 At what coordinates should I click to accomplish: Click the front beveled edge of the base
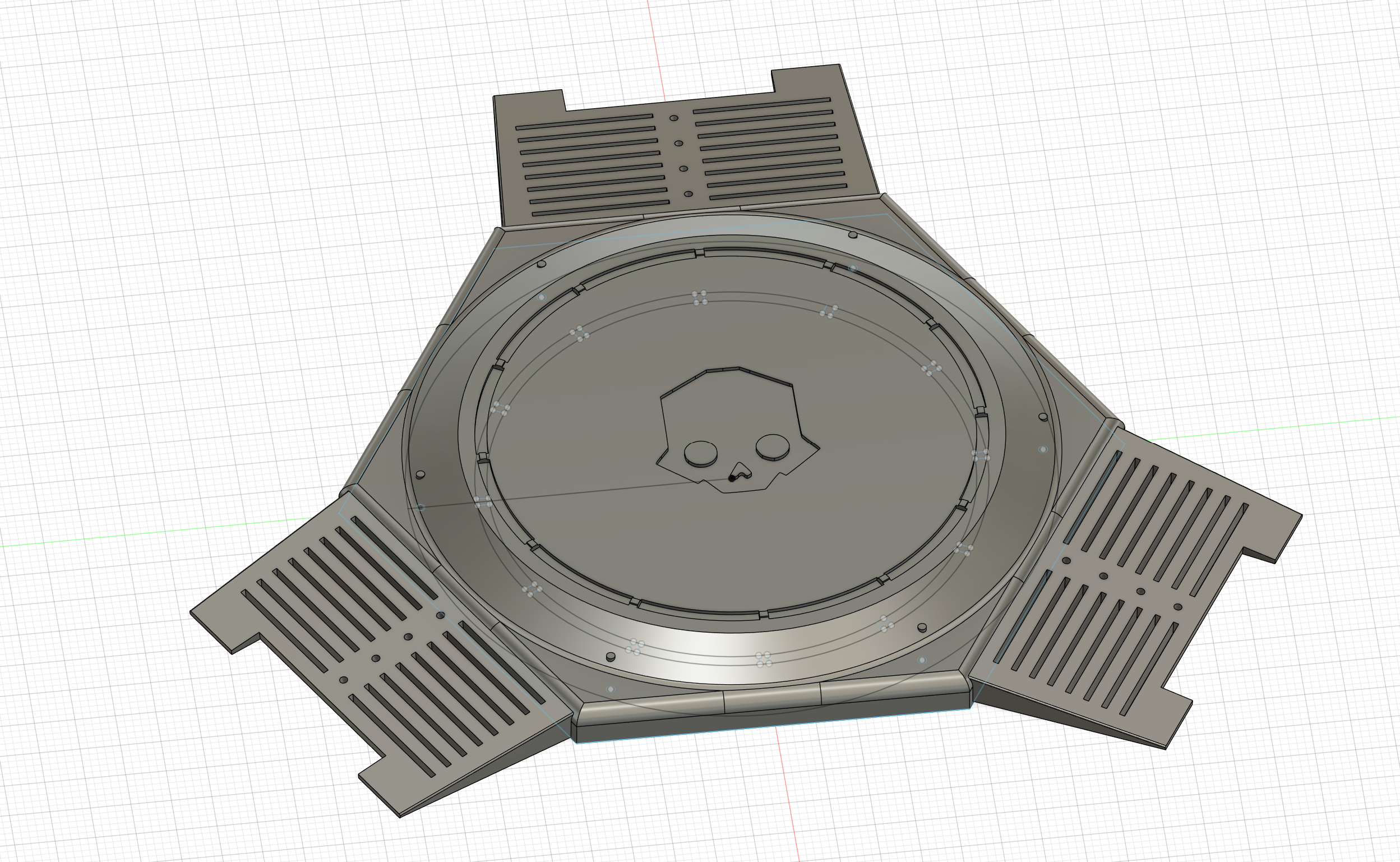771,698
